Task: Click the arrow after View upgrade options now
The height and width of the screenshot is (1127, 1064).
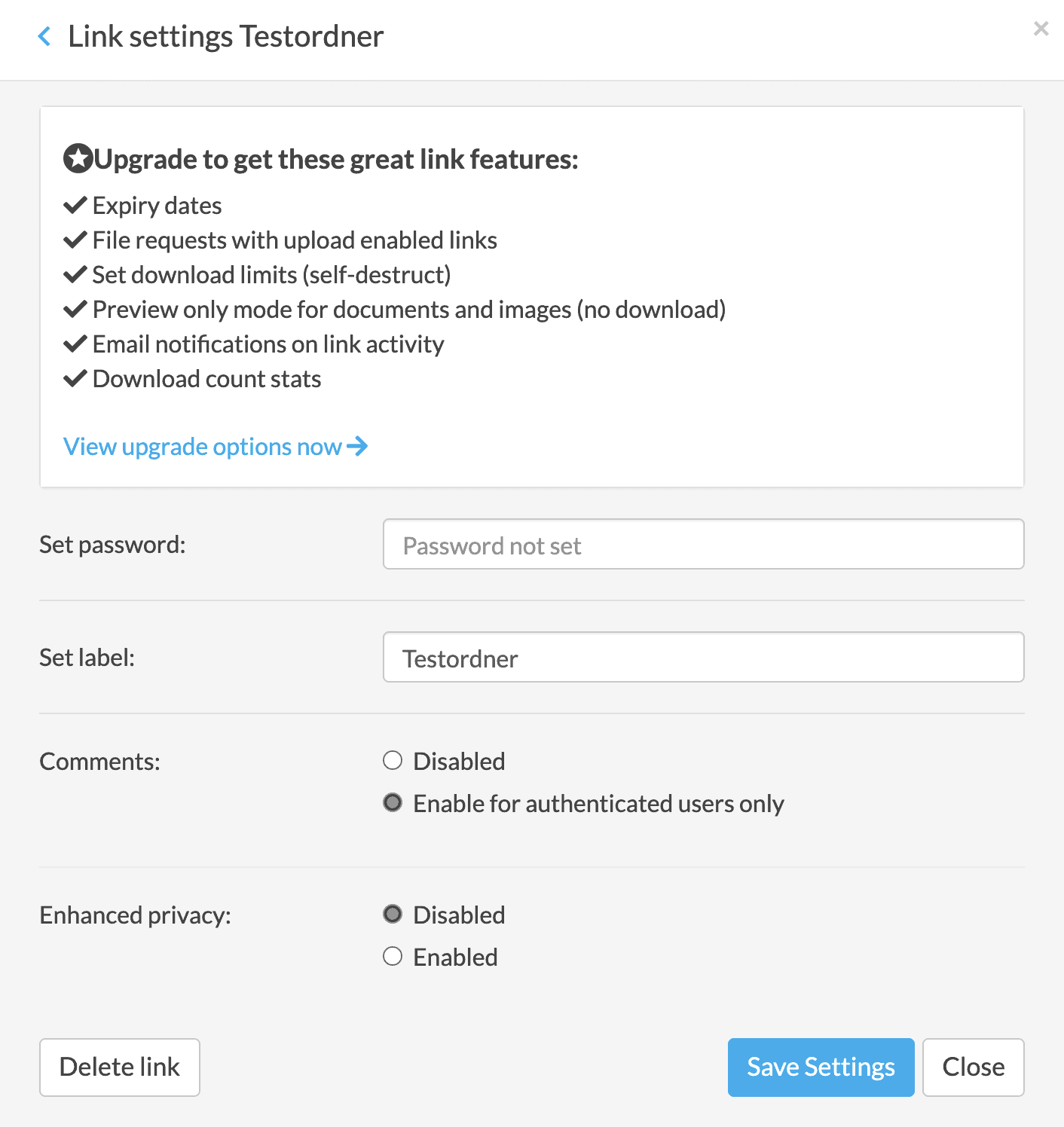Action: (x=357, y=446)
